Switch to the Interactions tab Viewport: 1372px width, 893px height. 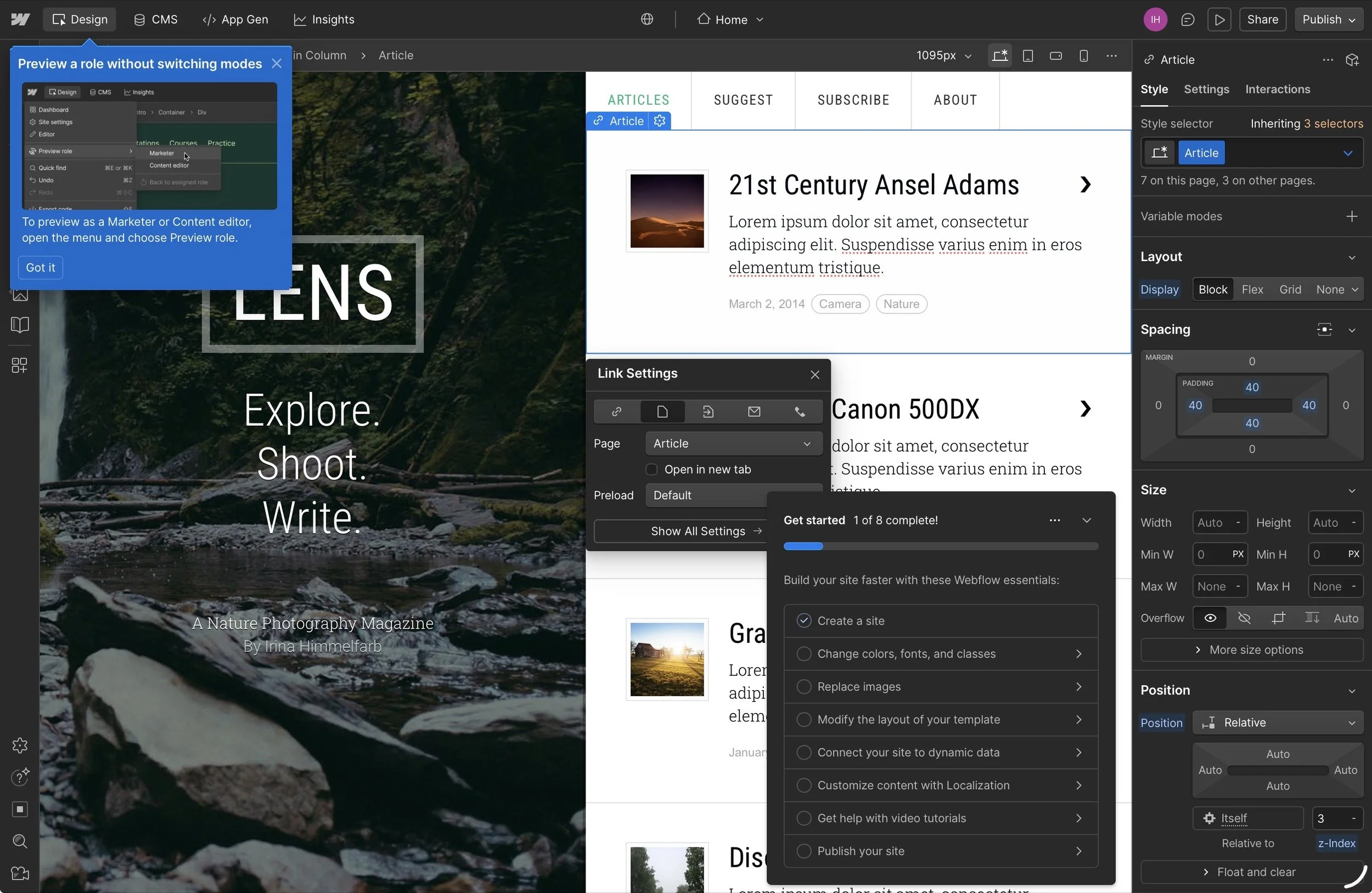tap(1277, 89)
